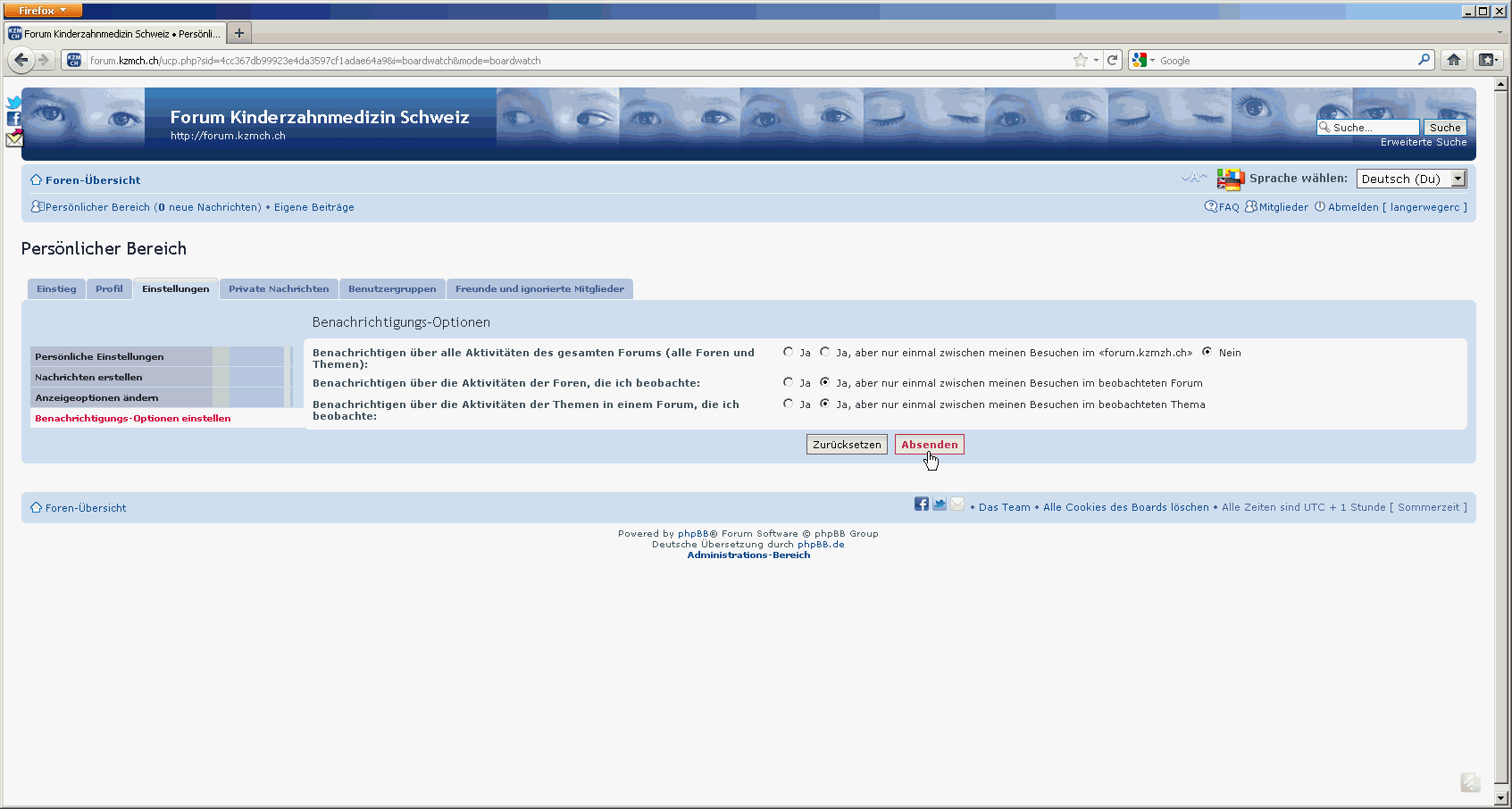The image size is (1512, 809).
Task: Open the Private Nachrichten tab
Action: click(279, 288)
